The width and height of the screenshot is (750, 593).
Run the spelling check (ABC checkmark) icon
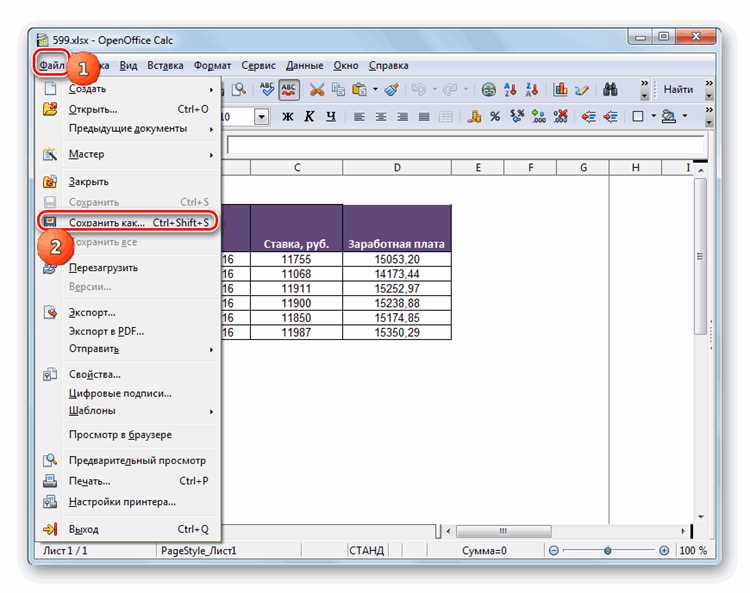266,89
